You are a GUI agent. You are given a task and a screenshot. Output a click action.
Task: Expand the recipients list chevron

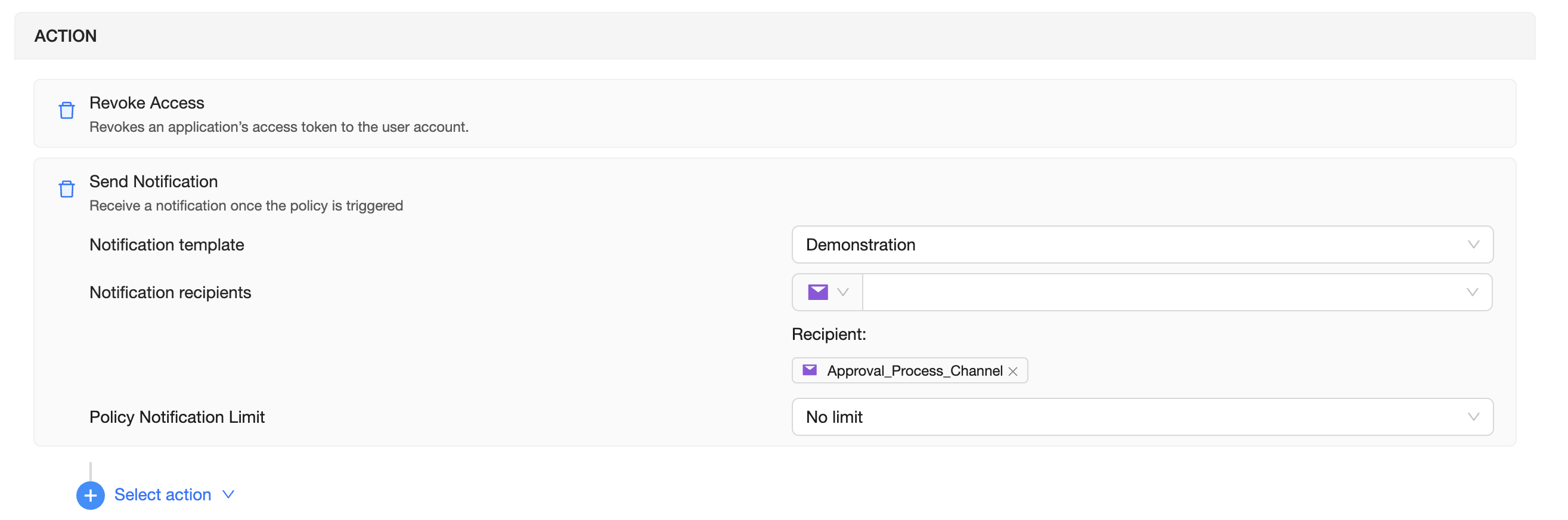click(1472, 292)
